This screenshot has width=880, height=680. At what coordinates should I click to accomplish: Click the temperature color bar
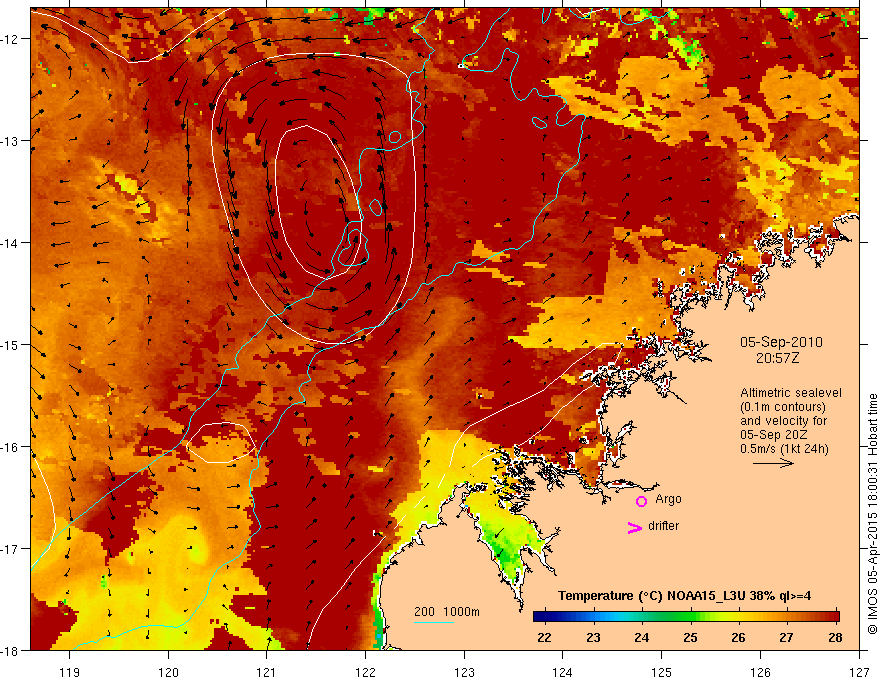click(686, 617)
